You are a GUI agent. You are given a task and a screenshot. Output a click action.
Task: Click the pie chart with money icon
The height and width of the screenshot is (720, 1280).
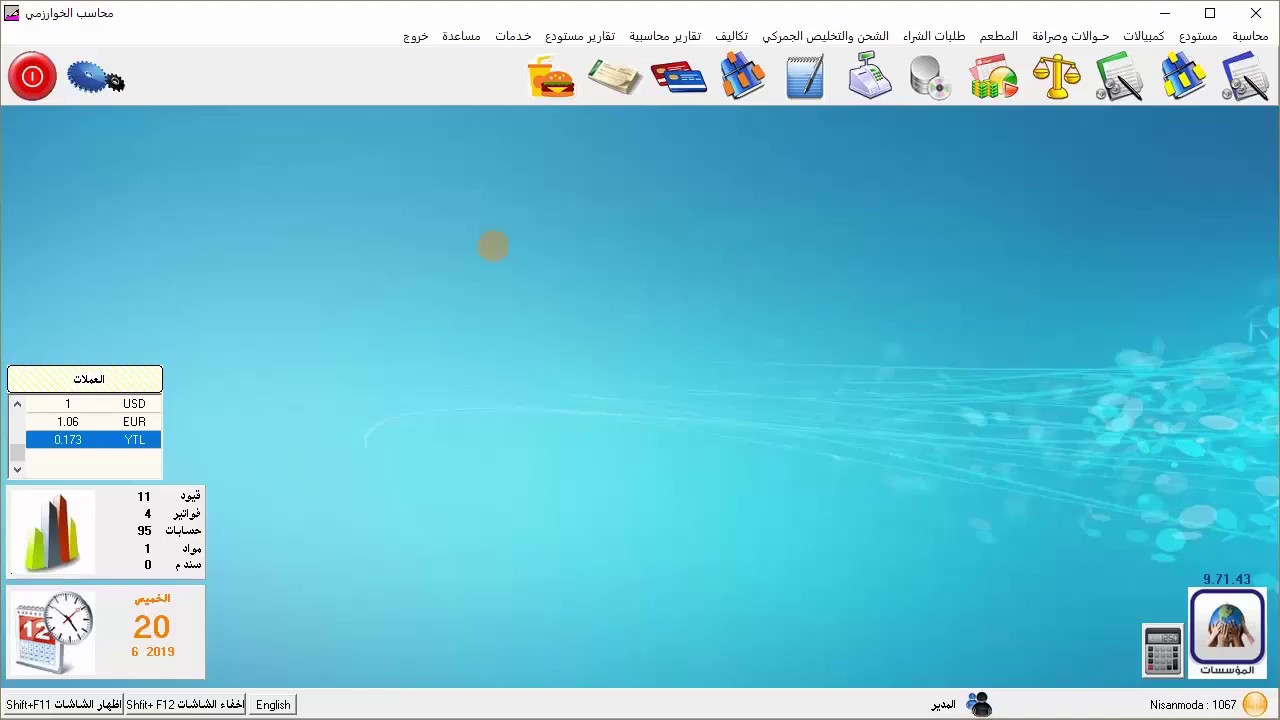(994, 77)
